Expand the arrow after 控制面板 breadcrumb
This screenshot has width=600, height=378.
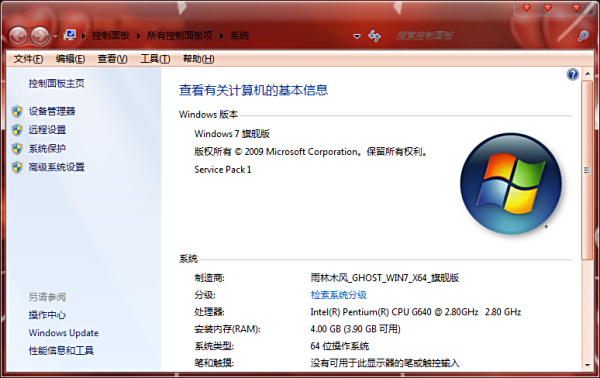pyautogui.click(x=138, y=36)
